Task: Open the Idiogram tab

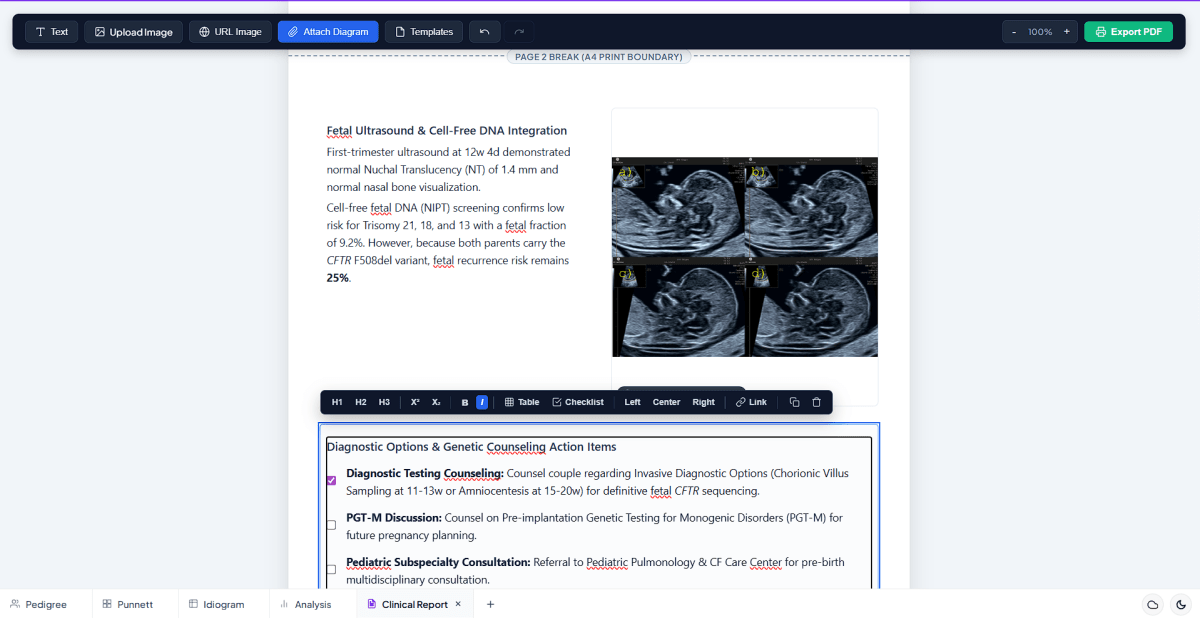Action: tap(217, 604)
